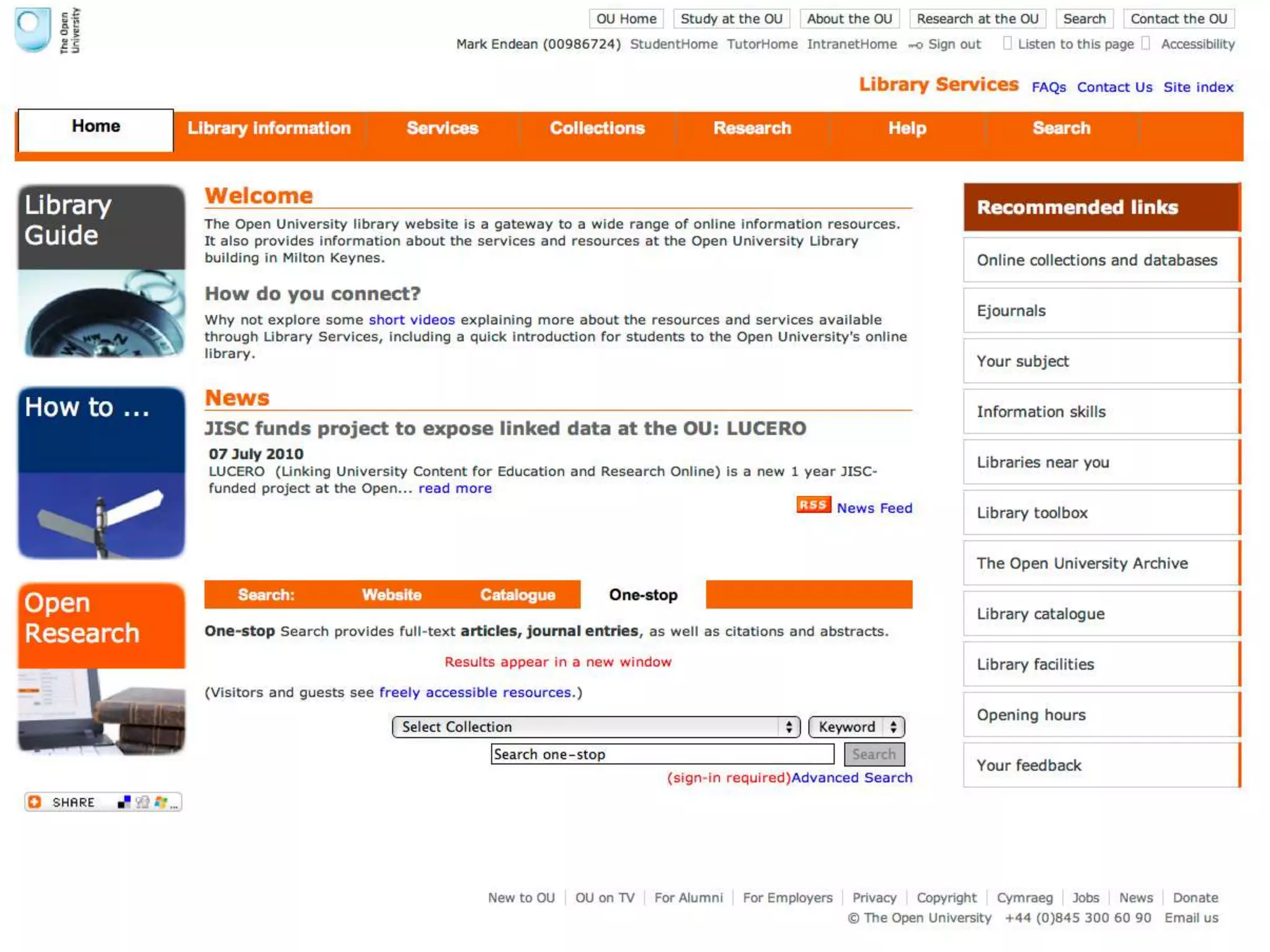Viewport: 1270px width, 952px height.
Task: Toggle the Listen to this page box
Action: 1007,43
